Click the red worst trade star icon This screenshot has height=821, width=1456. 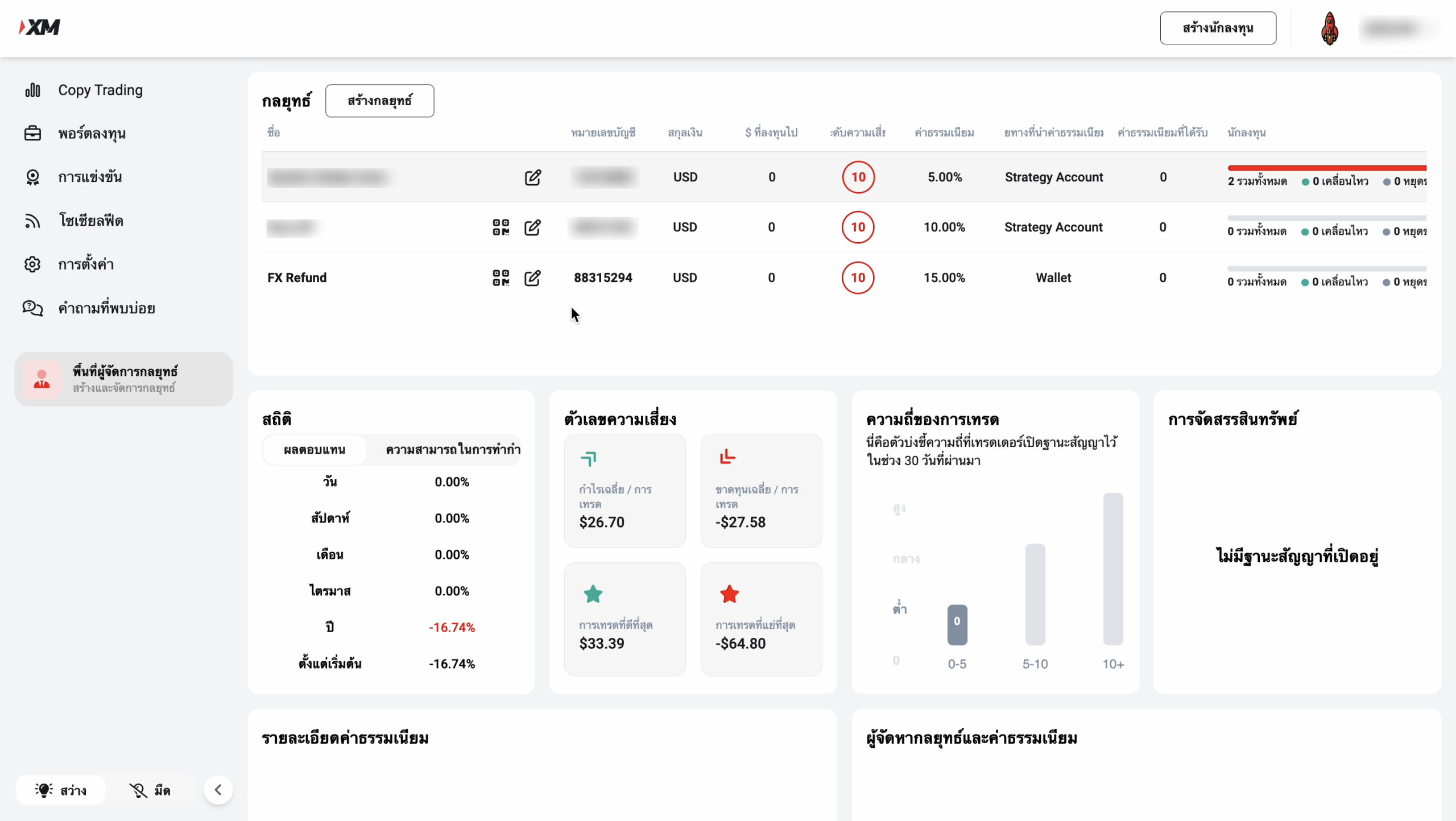pyautogui.click(x=729, y=594)
